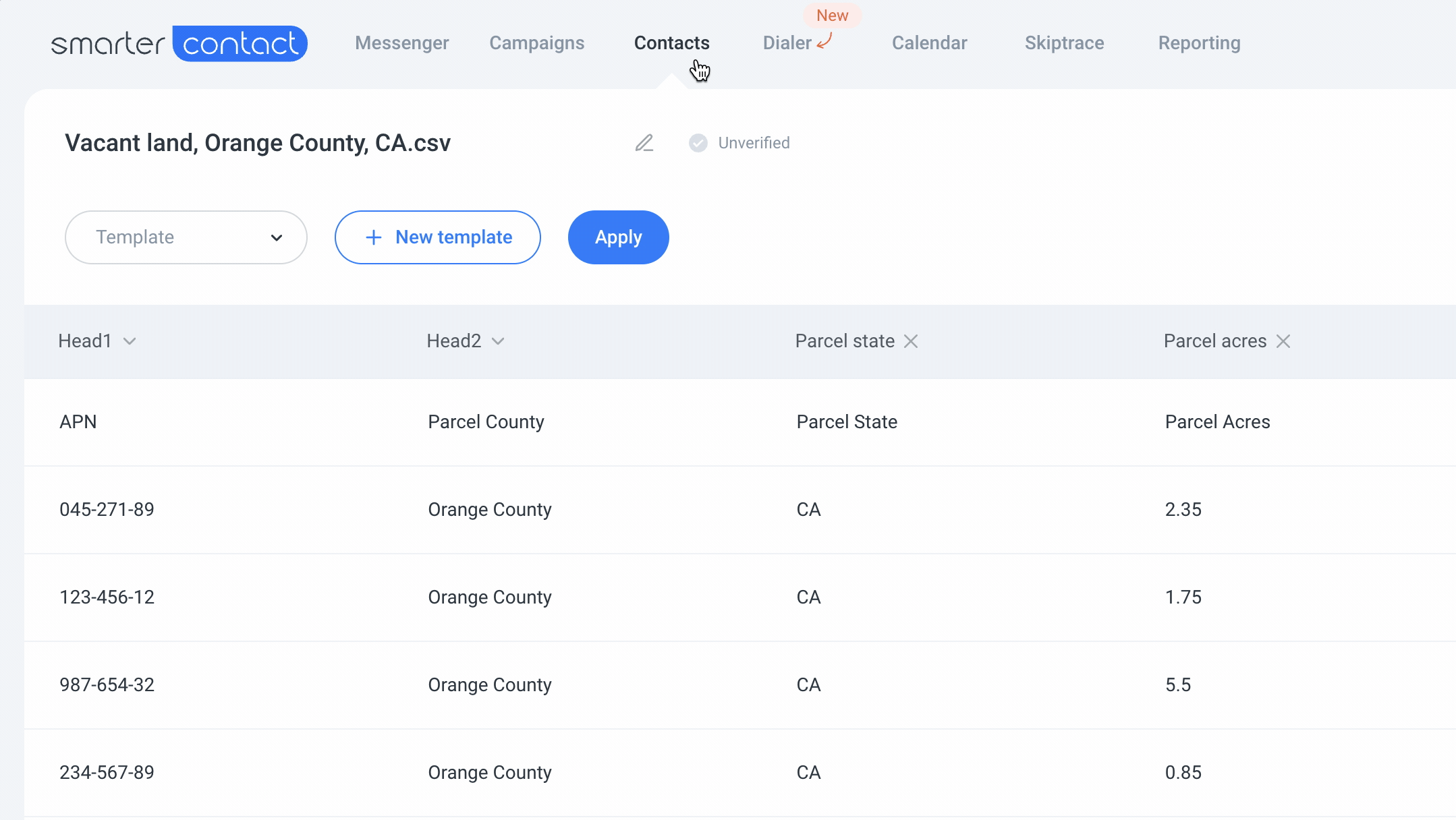Click the New badge above Dialer
Image resolution: width=1456 pixels, height=820 pixels.
(832, 16)
